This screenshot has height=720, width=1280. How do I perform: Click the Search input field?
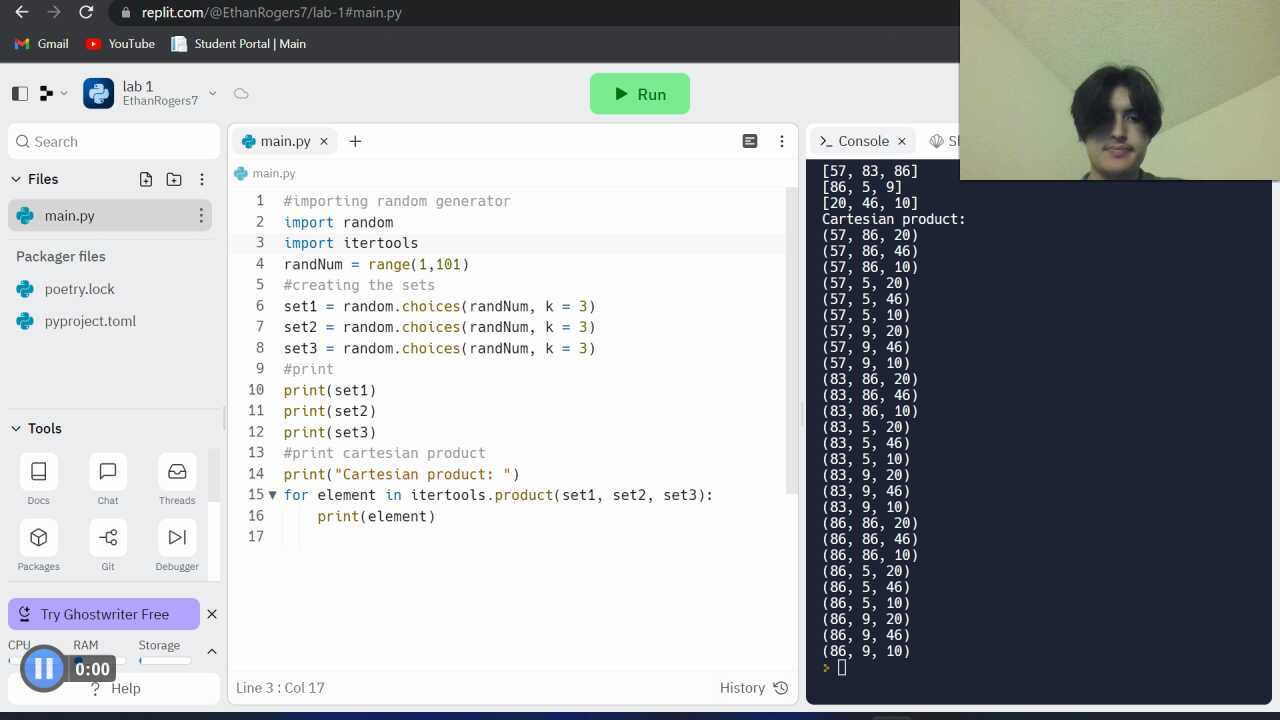coord(114,141)
